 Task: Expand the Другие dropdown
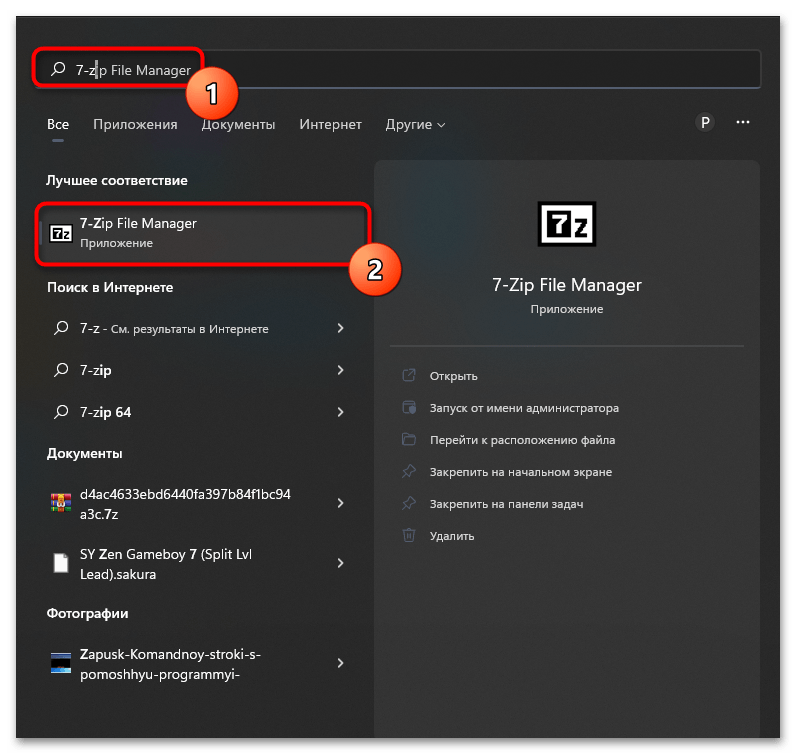click(x=415, y=124)
